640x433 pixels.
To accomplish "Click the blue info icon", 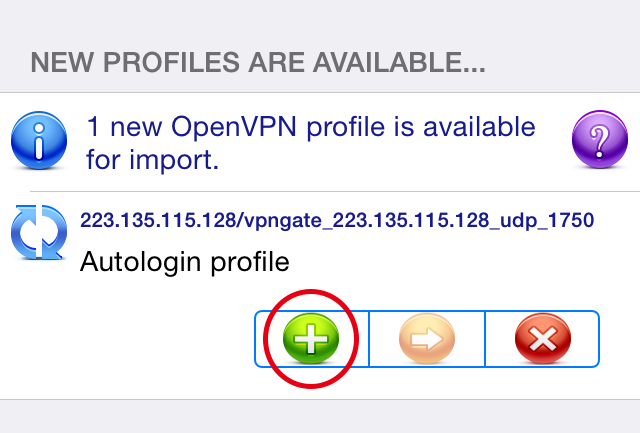I will (x=39, y=140).
